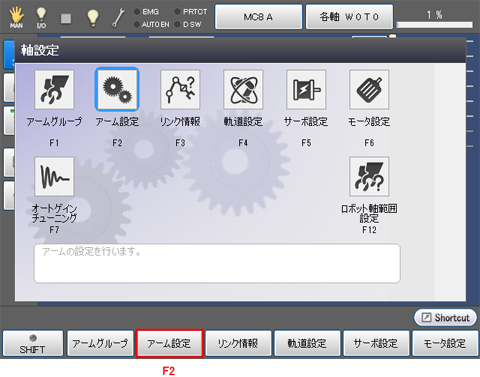Click the F7 label under オートゲインチューニング

tap(54, 230)
